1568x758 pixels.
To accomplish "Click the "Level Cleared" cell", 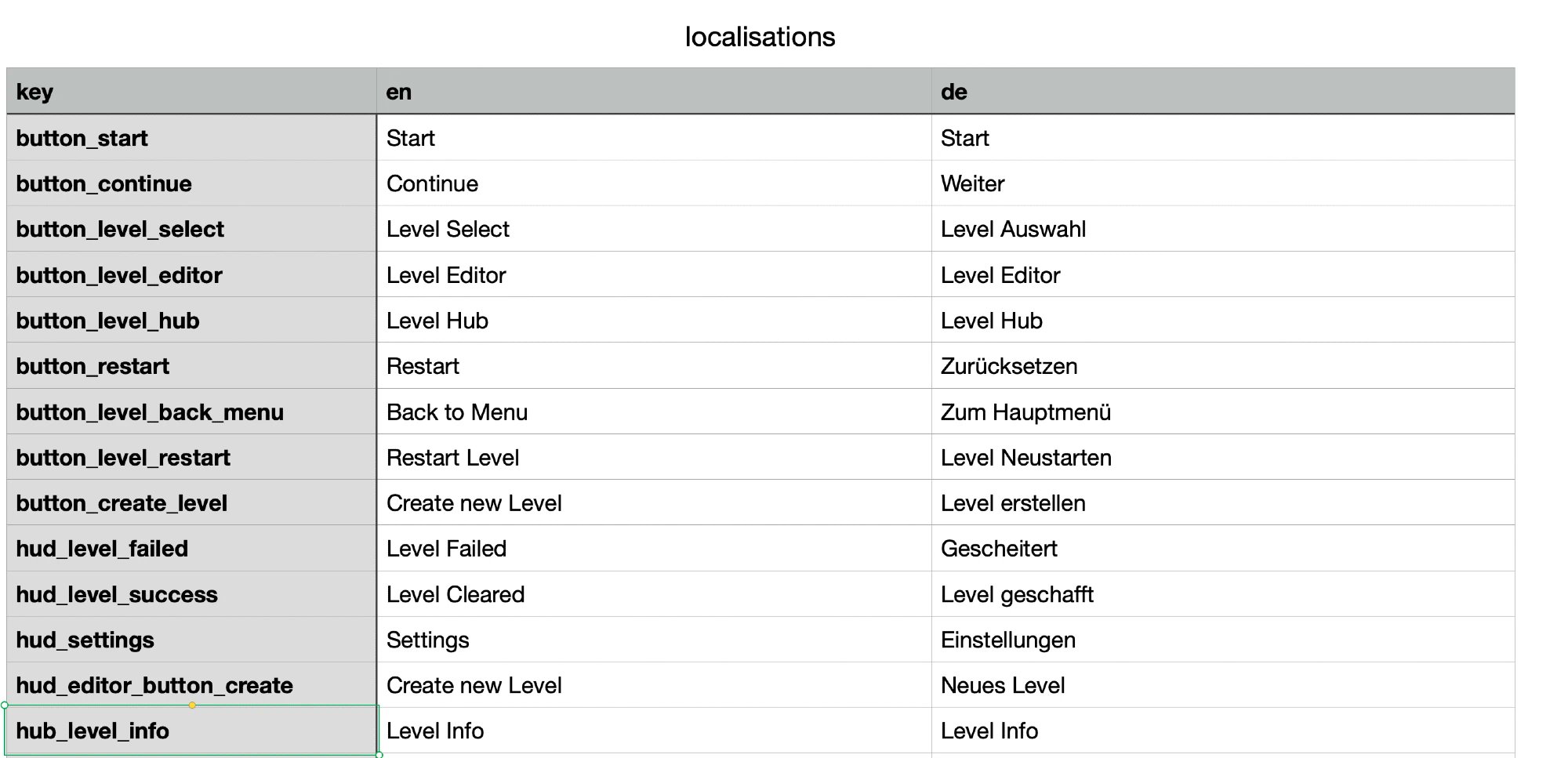I will coord(654,594).
